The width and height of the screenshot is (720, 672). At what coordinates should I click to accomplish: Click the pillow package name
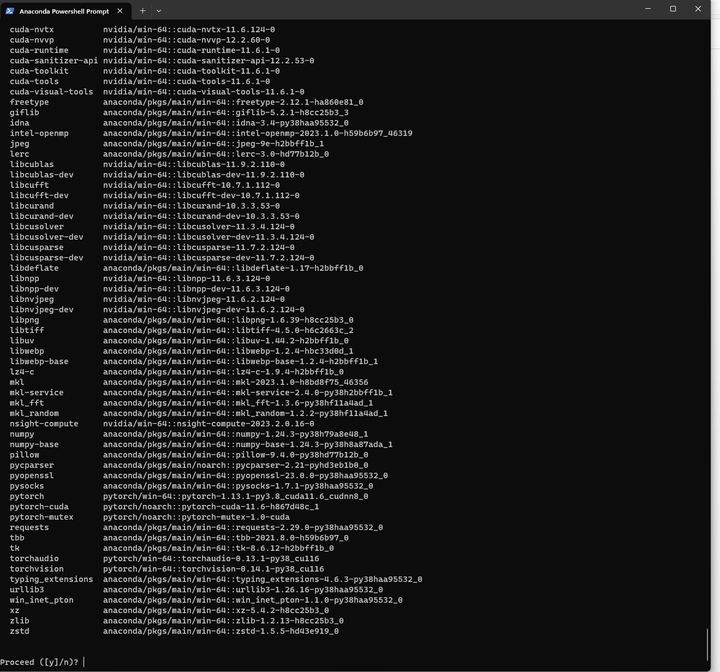(24, 455)
